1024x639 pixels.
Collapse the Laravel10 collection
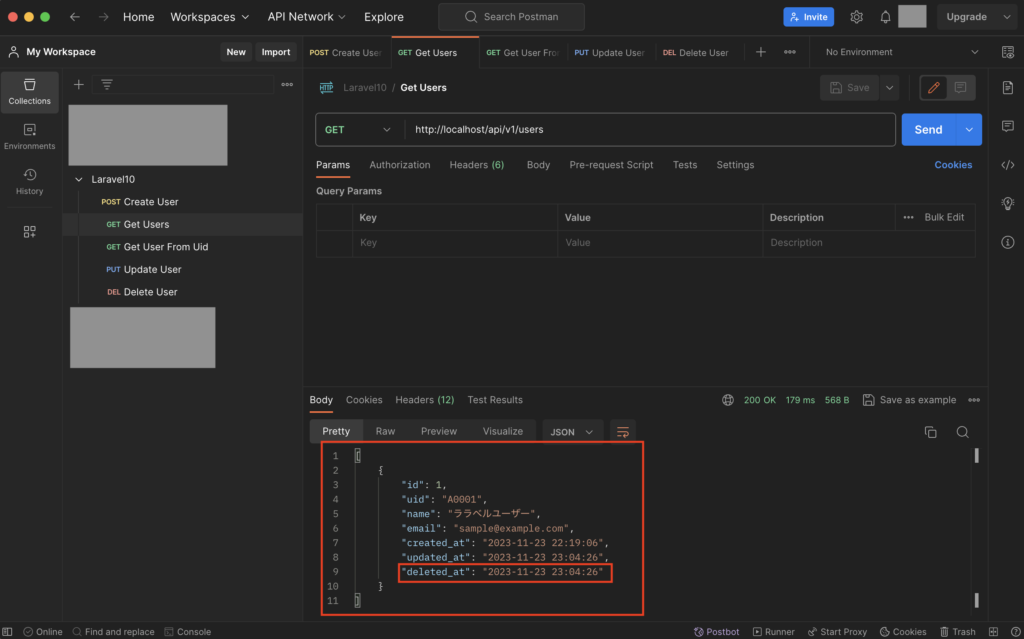pyautogui.click(x=78, y=178)
